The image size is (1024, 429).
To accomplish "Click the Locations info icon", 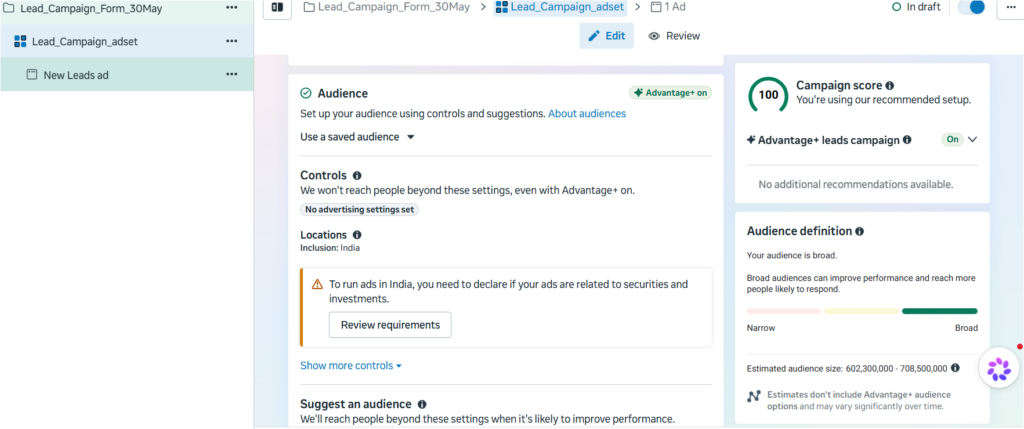I will pyautogui.click(x=357, y=235).
